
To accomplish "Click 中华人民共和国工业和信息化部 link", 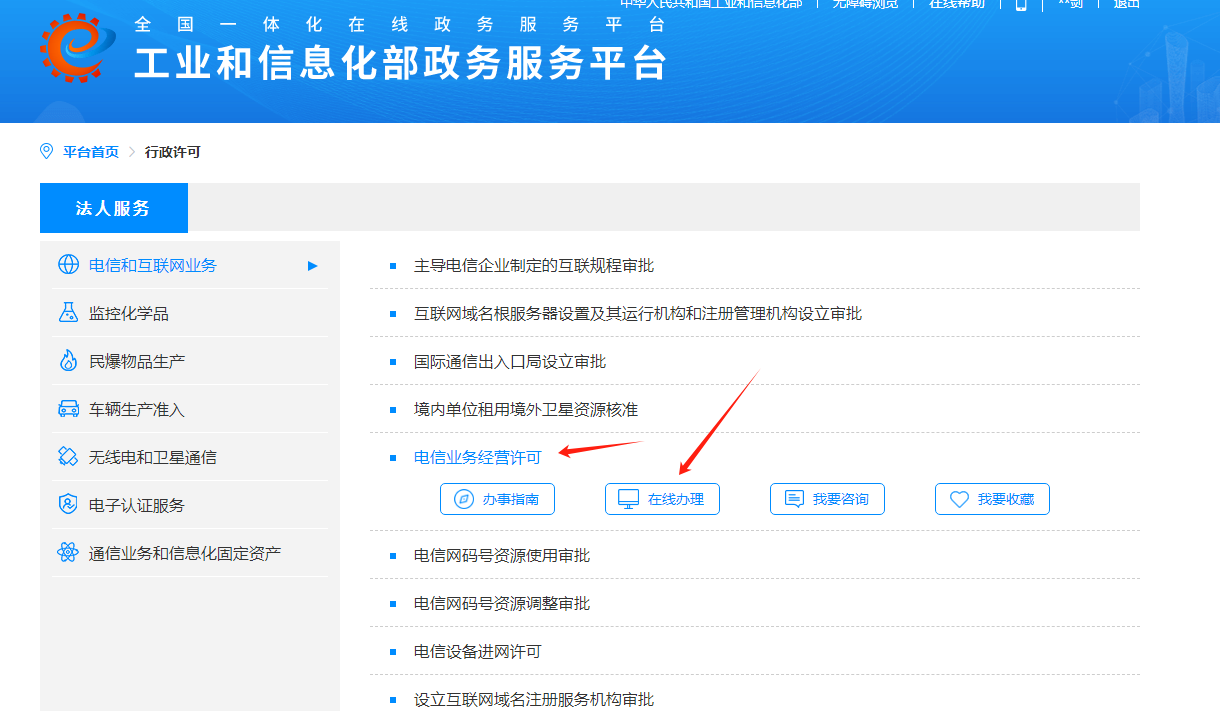I will 710,4.
